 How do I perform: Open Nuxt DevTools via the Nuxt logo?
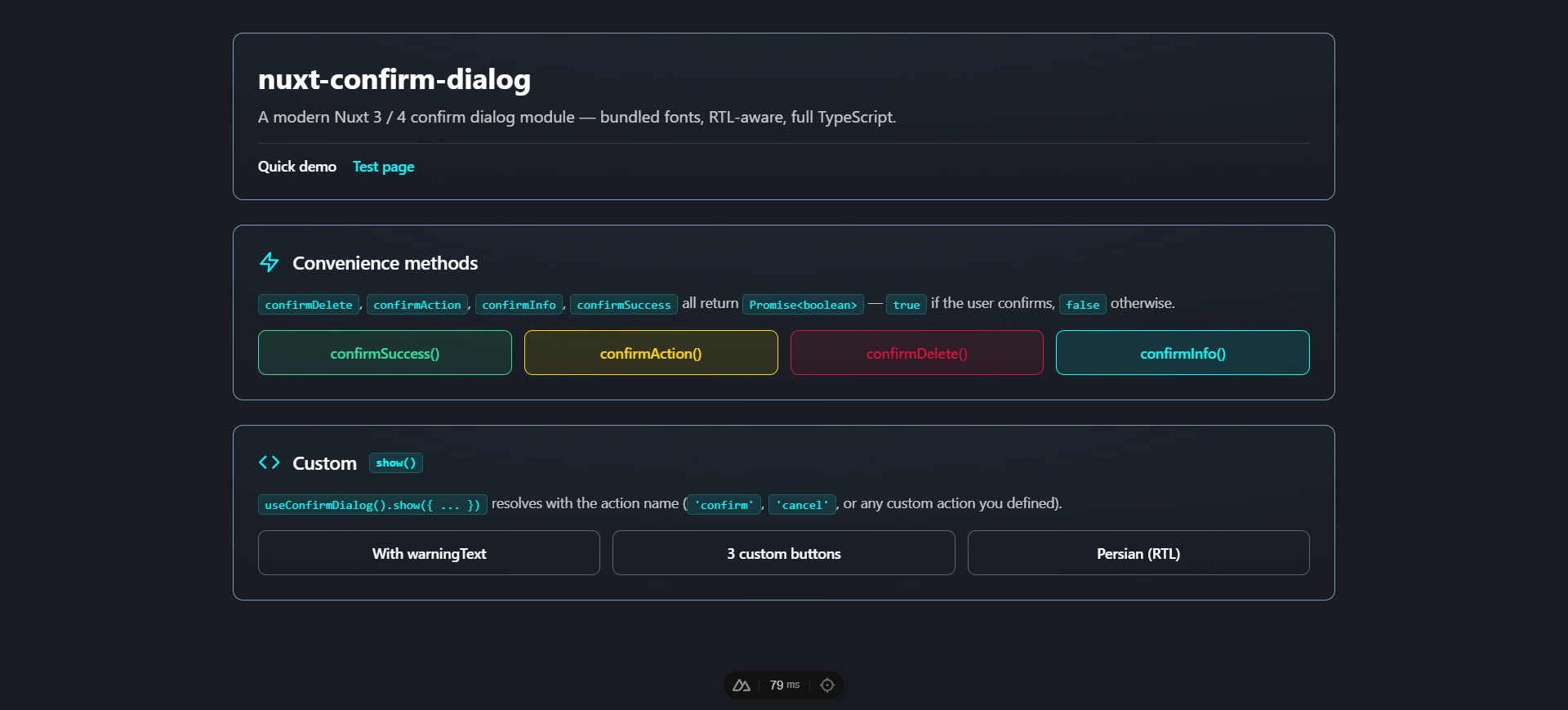pyautogui.click(x=742, y=685)
